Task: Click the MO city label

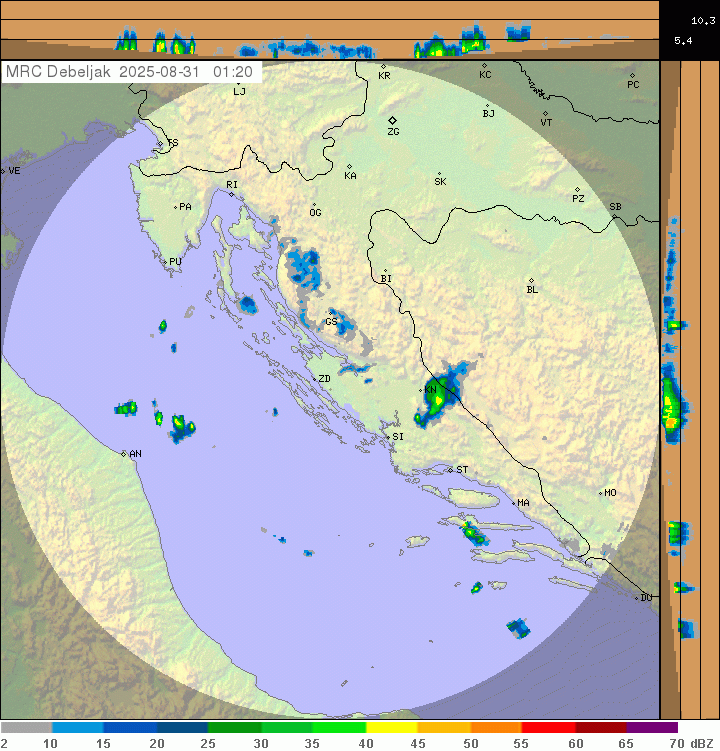Action: tap(610, 493)
